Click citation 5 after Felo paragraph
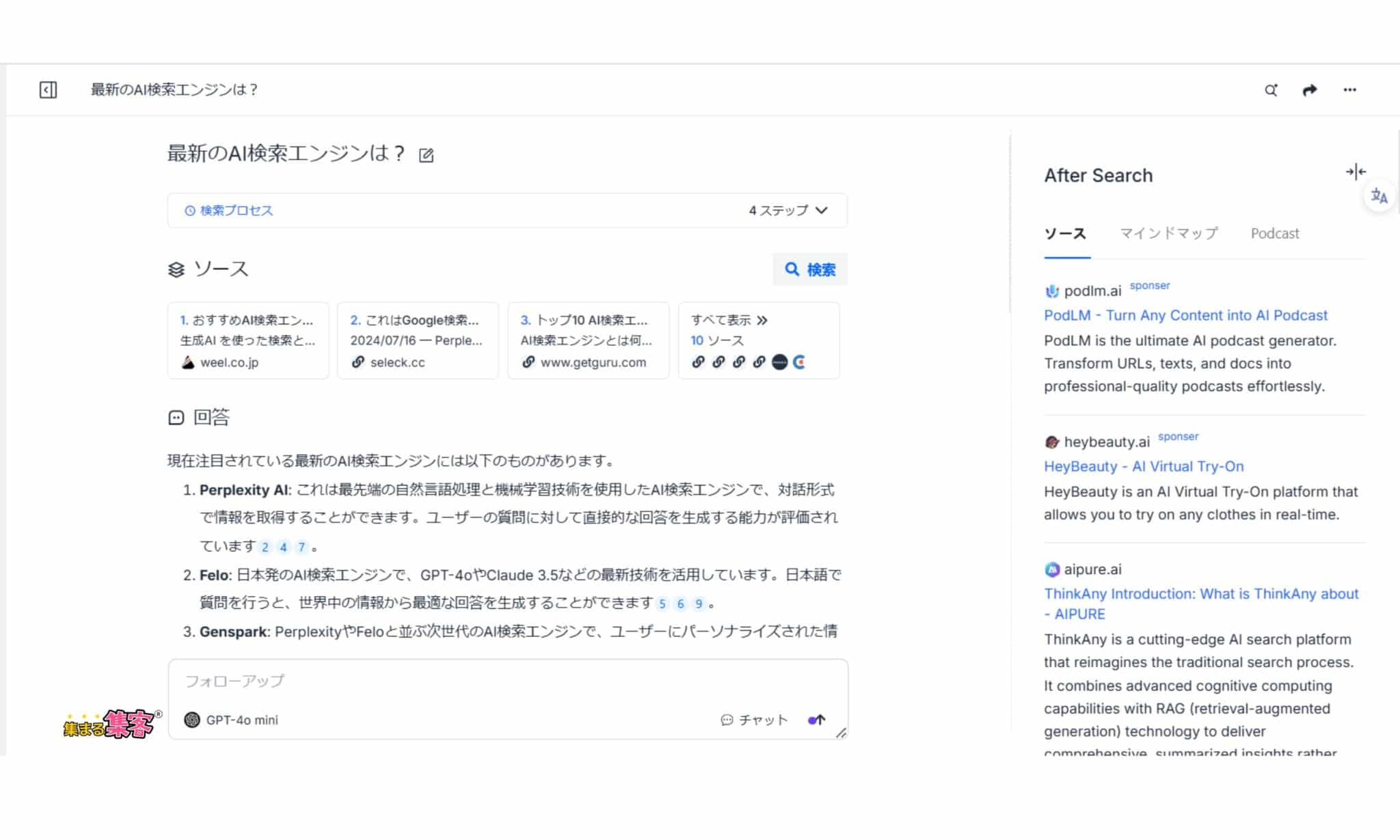 click(x=662, y=604)
